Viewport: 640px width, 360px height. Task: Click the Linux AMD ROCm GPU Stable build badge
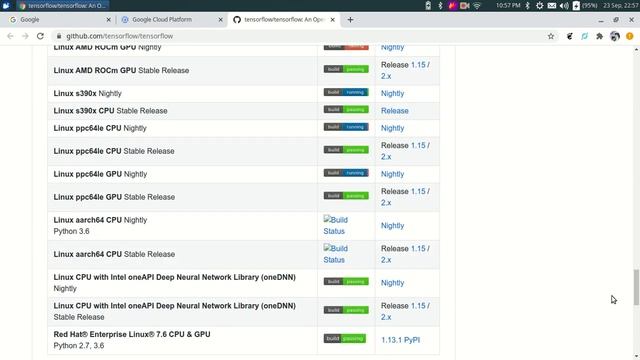(346, 69)
